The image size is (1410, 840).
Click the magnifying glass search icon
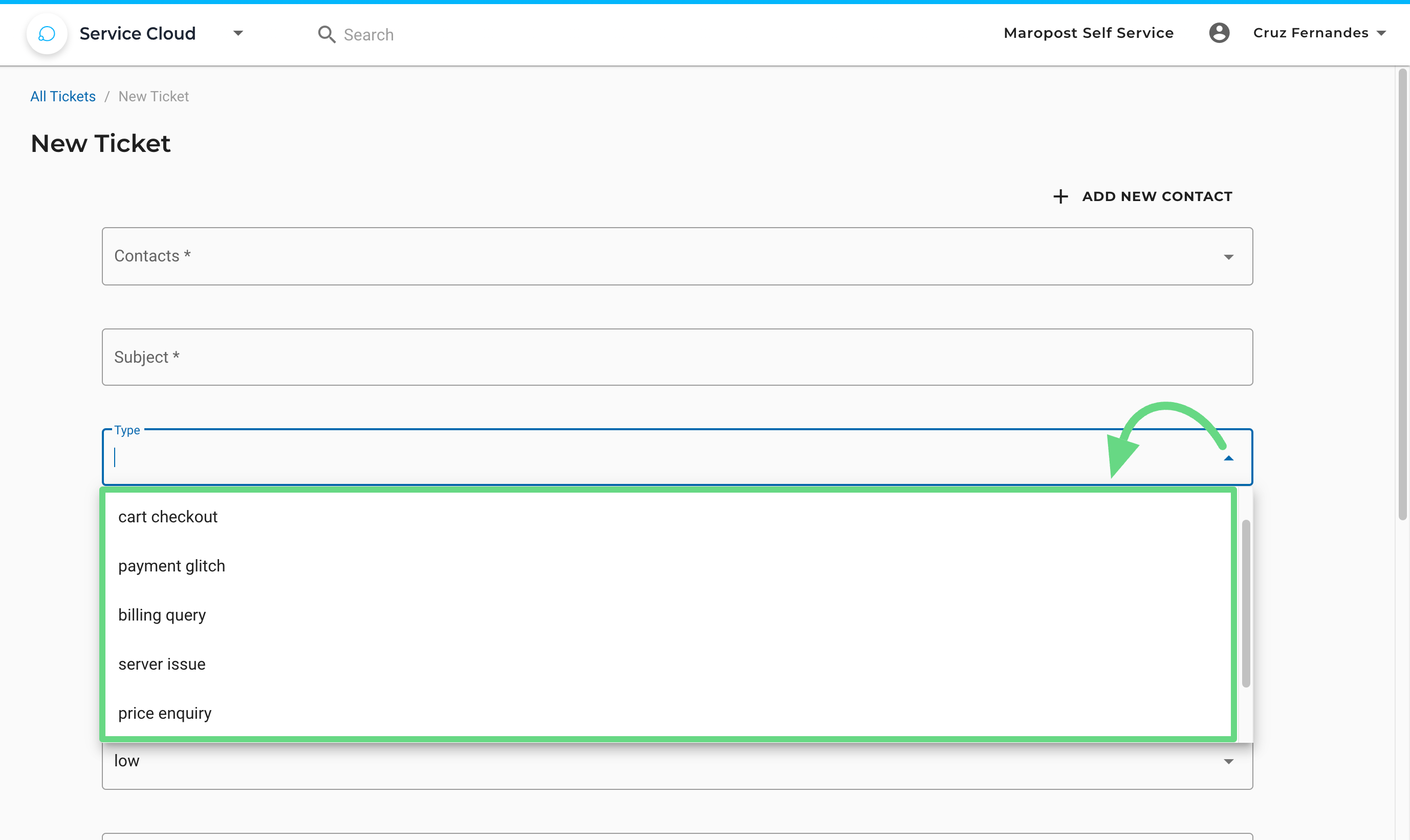coord(326,34)
